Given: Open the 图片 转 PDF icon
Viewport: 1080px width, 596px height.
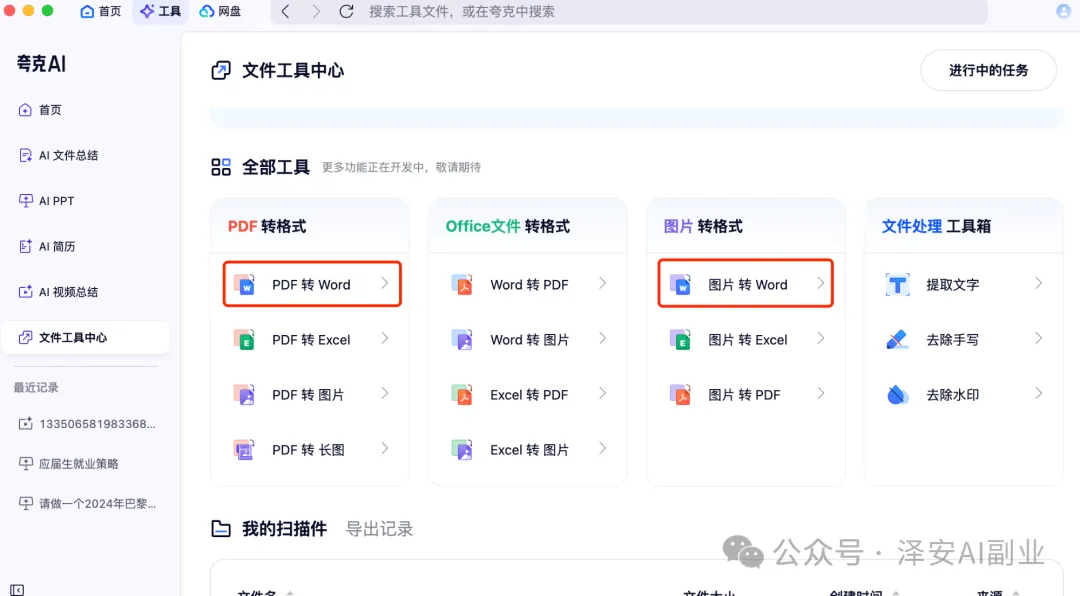Looking at the screenshot, I should (x=681, y=394).
